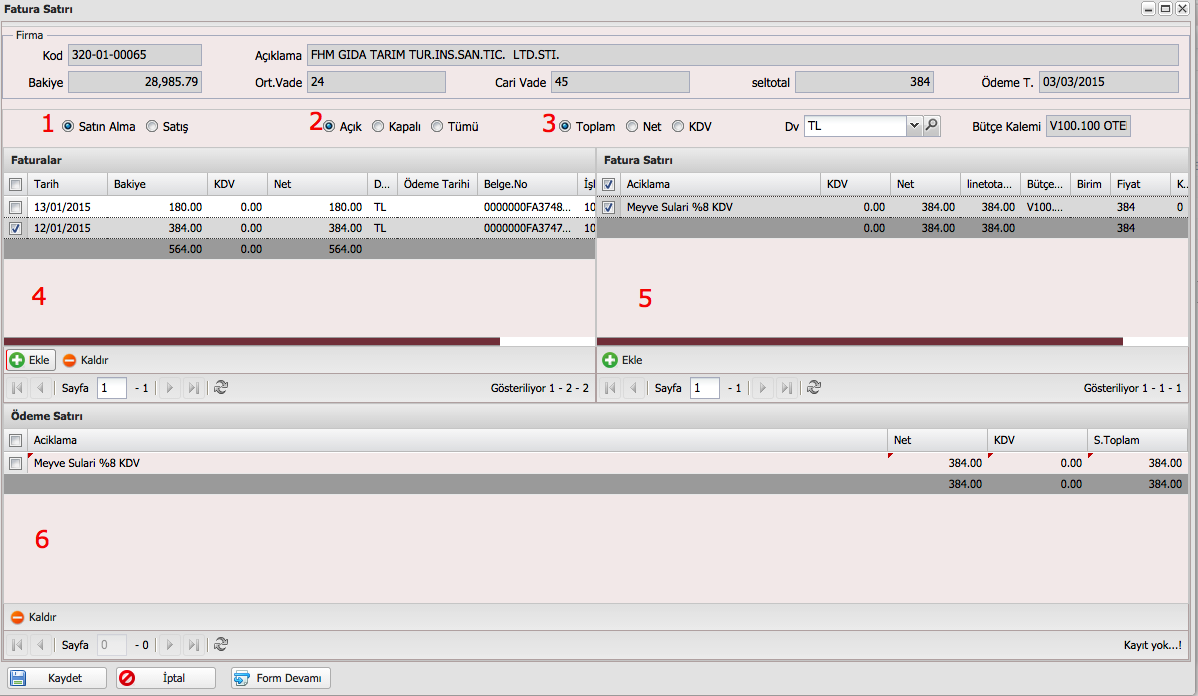1198x696 pixels.
Task: Refresh the Faturalar grid
Action: (221, 388)
